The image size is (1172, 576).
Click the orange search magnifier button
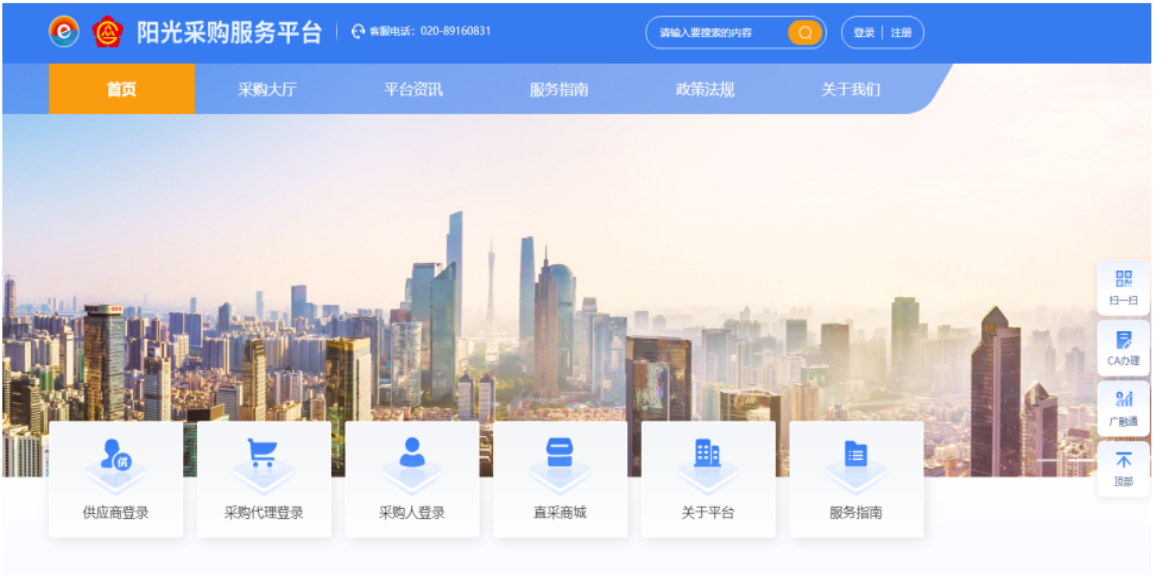coord(805,33)
